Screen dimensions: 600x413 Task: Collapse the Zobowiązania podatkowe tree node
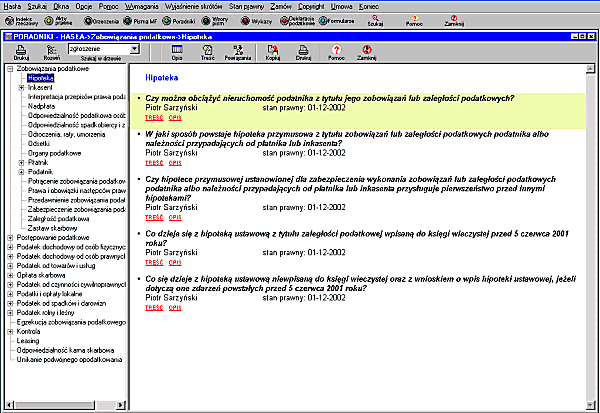pos(9,69)
